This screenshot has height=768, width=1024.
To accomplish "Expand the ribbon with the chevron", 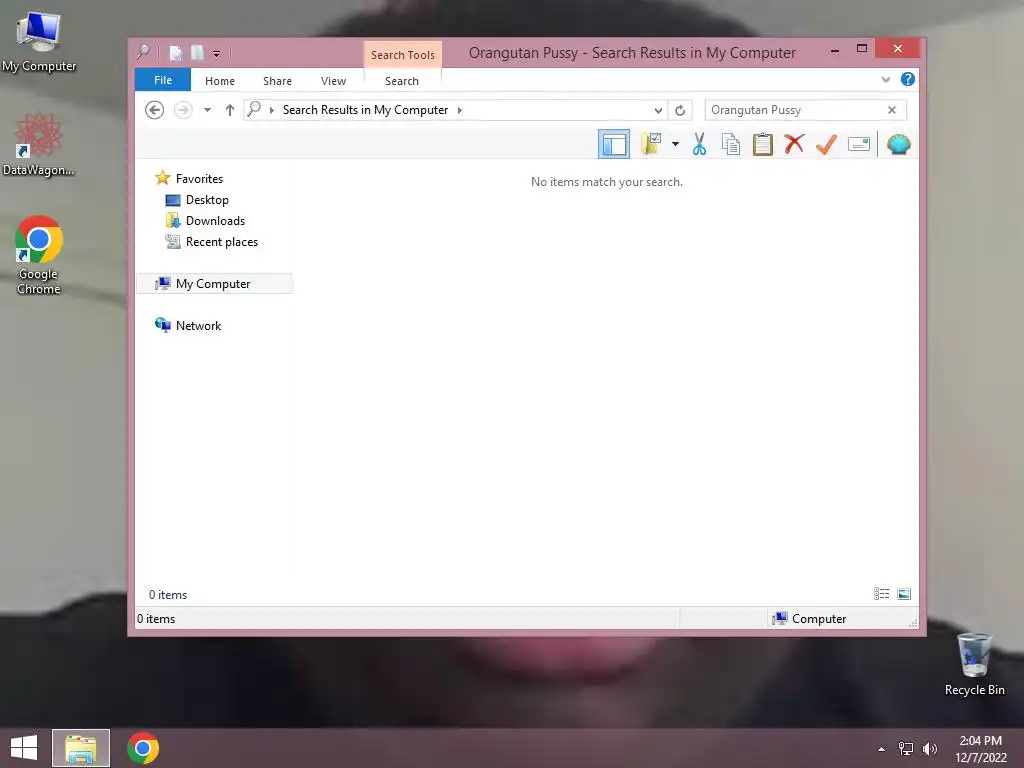I will (886, 80).
